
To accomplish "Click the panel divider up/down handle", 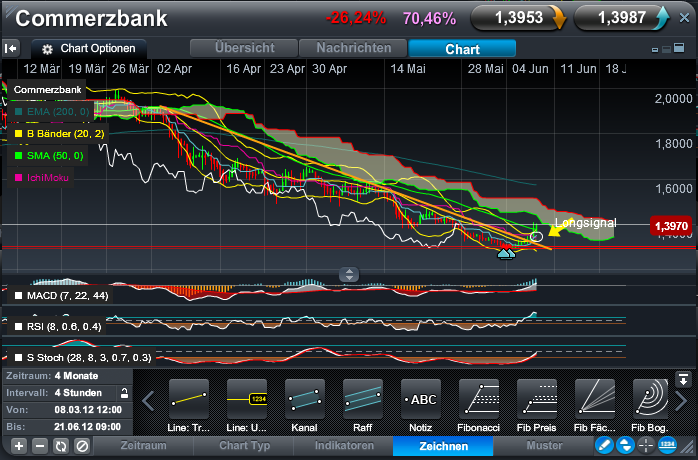I will [x=349, y=274].
